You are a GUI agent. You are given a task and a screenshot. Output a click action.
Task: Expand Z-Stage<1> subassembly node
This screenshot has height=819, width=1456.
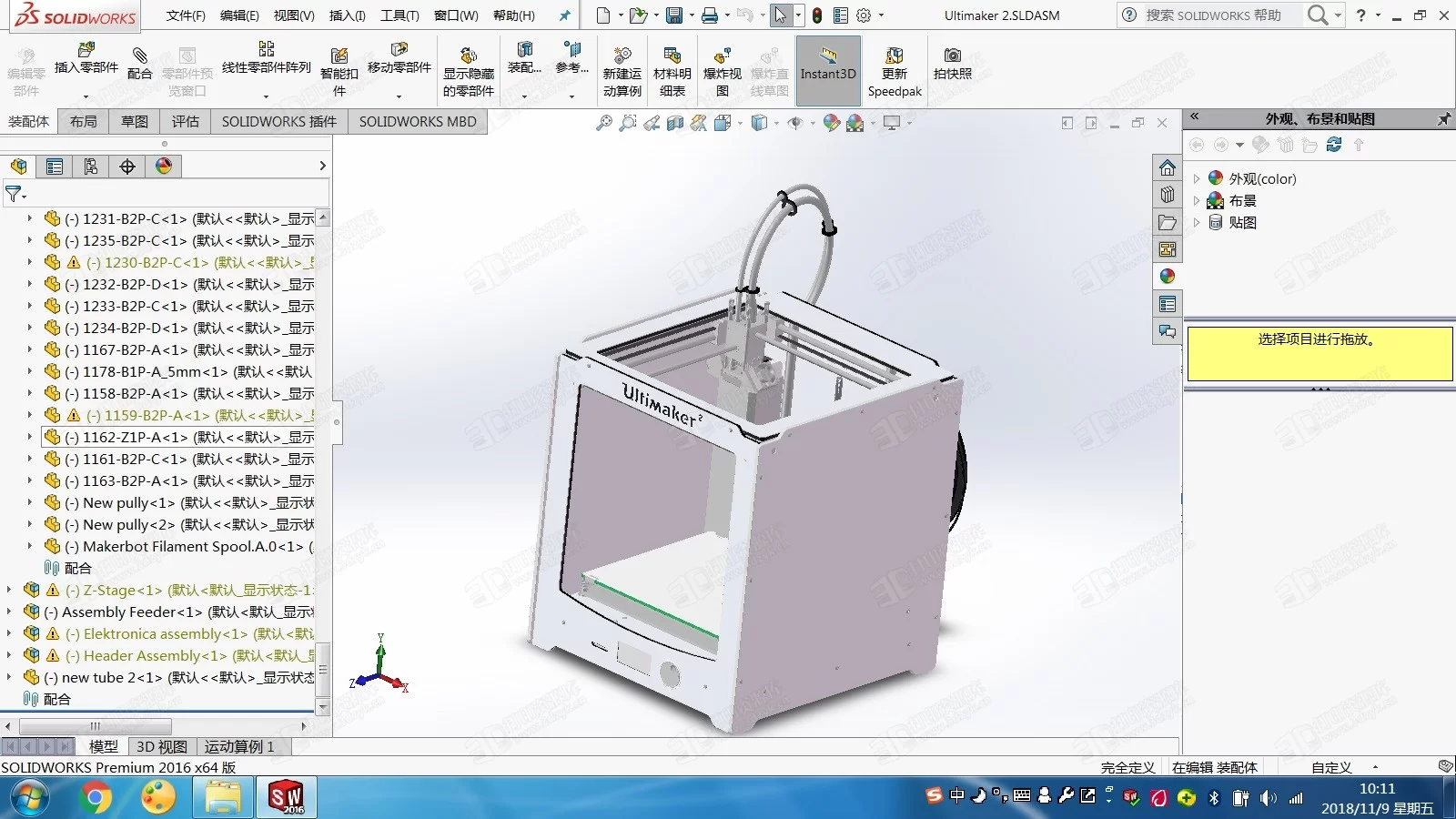coord(9,590)
